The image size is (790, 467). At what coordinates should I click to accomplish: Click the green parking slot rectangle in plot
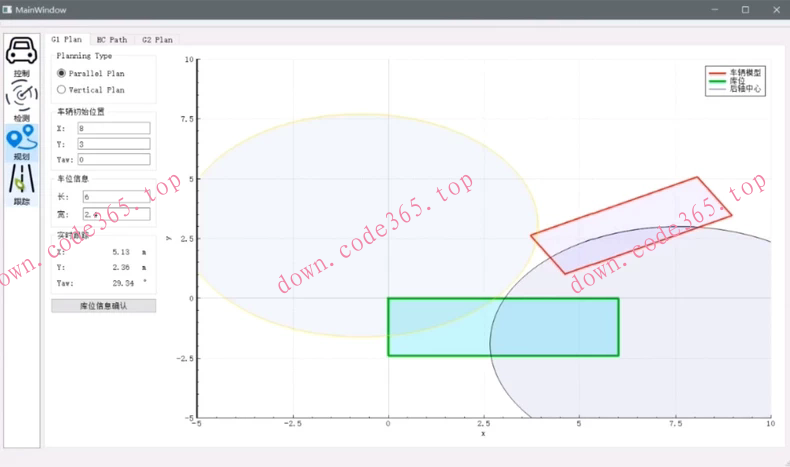click(503, 327)
